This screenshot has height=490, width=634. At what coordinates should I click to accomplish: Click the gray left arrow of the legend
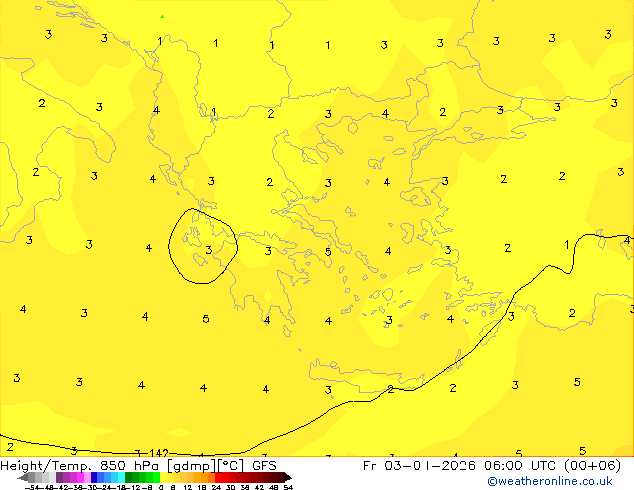tap(23, 477)
